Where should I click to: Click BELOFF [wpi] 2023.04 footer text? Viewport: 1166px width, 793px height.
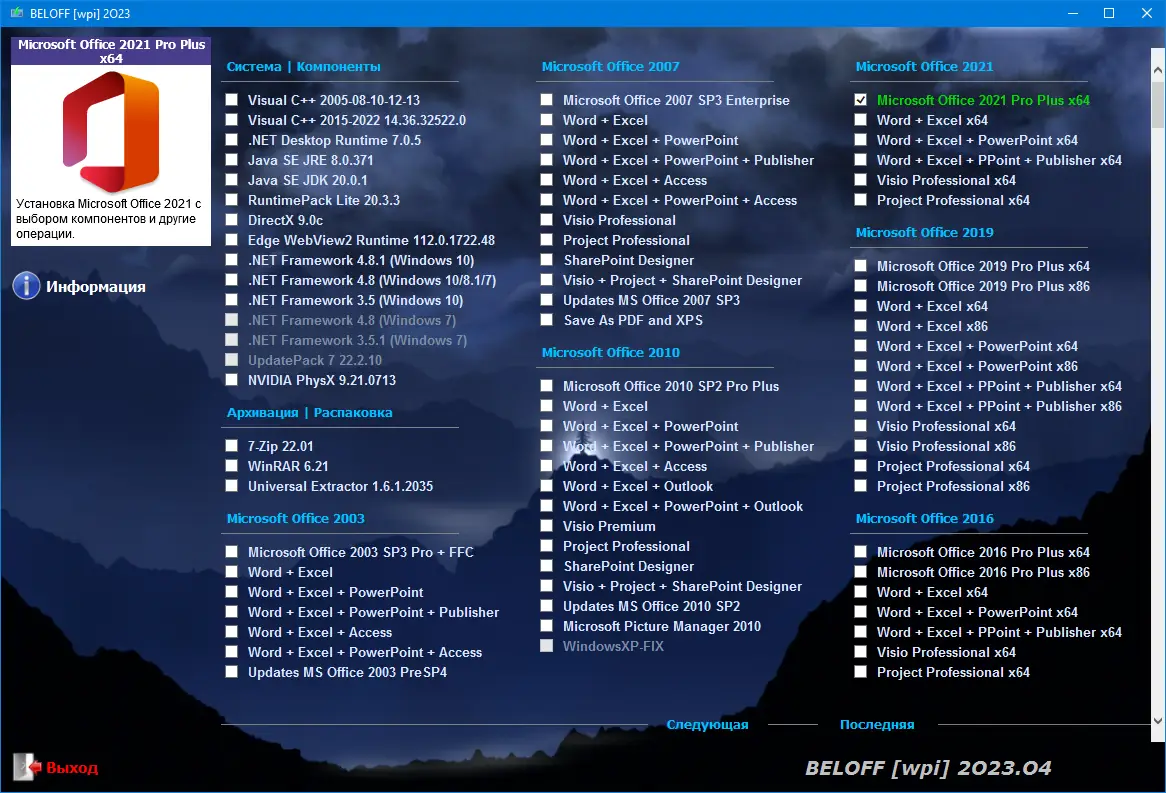929,768
